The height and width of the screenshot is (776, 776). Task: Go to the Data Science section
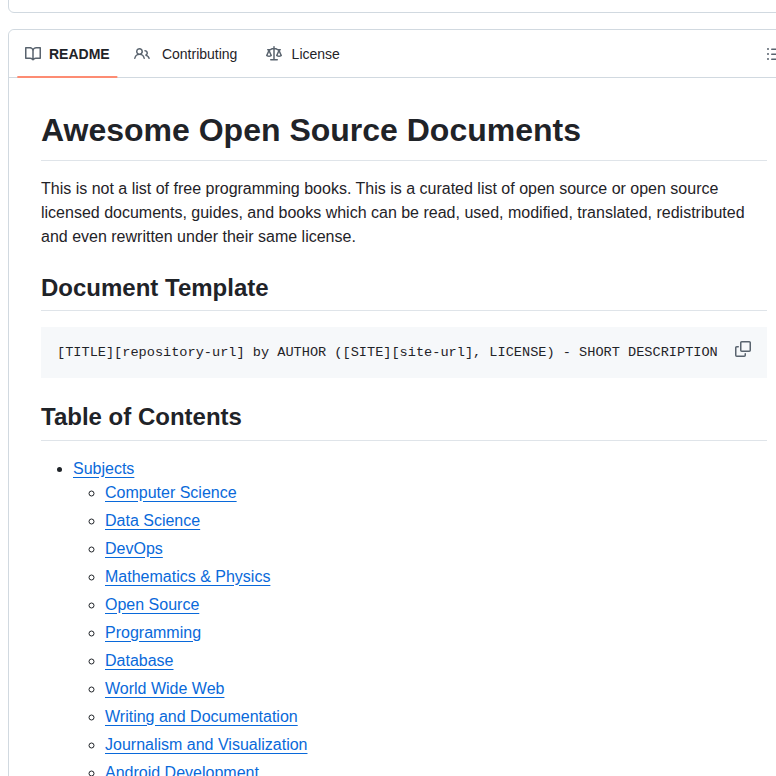click(x=152, y=521)
